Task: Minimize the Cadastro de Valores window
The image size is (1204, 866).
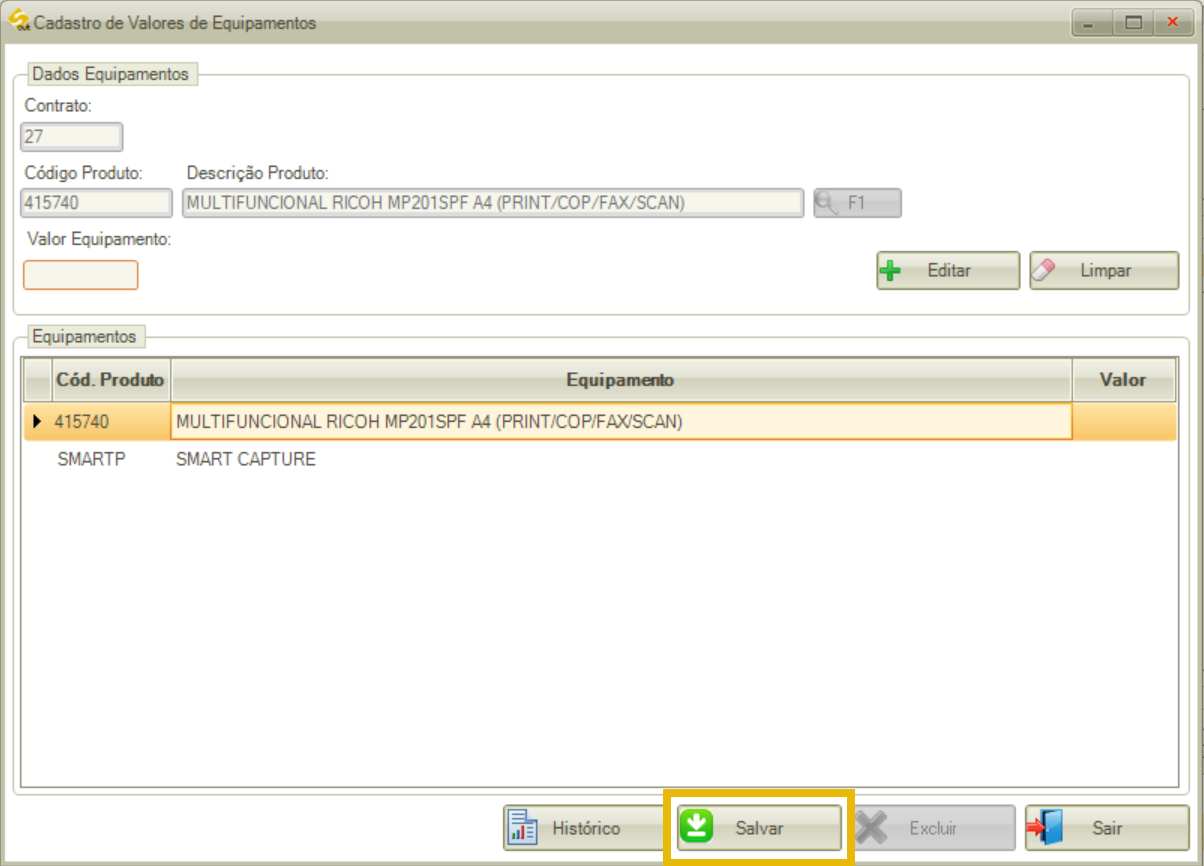Action: (x=1092, y=22)
